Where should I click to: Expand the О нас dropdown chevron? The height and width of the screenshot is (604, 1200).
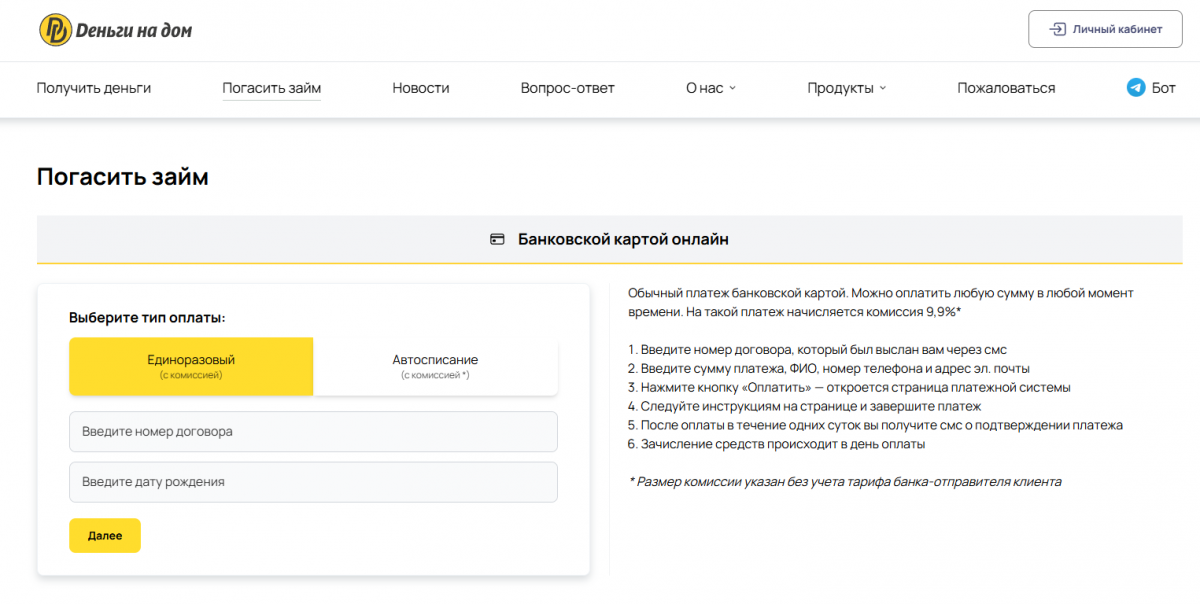732,88
